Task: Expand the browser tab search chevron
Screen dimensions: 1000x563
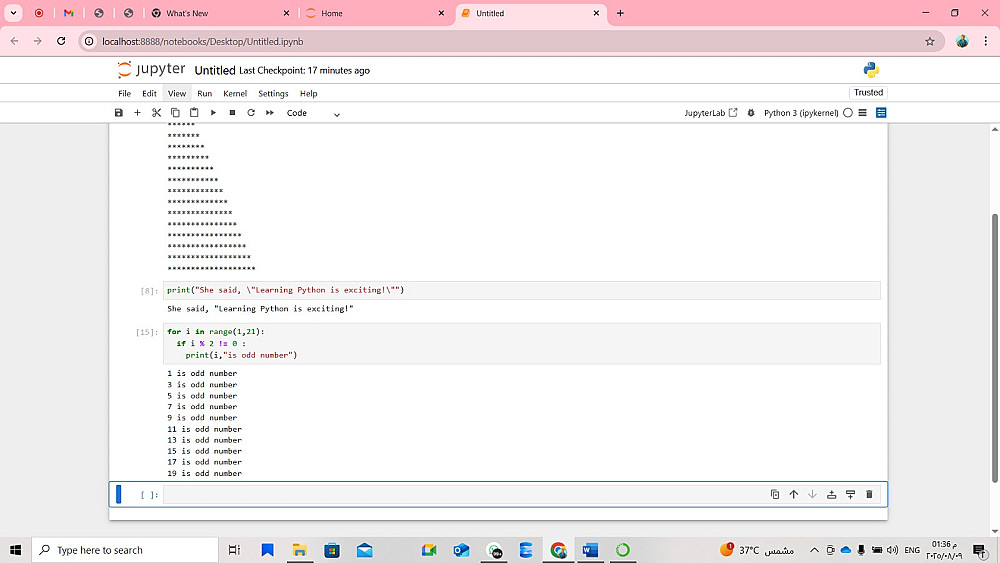Action: pyautogui.click(x=14, y=13)
